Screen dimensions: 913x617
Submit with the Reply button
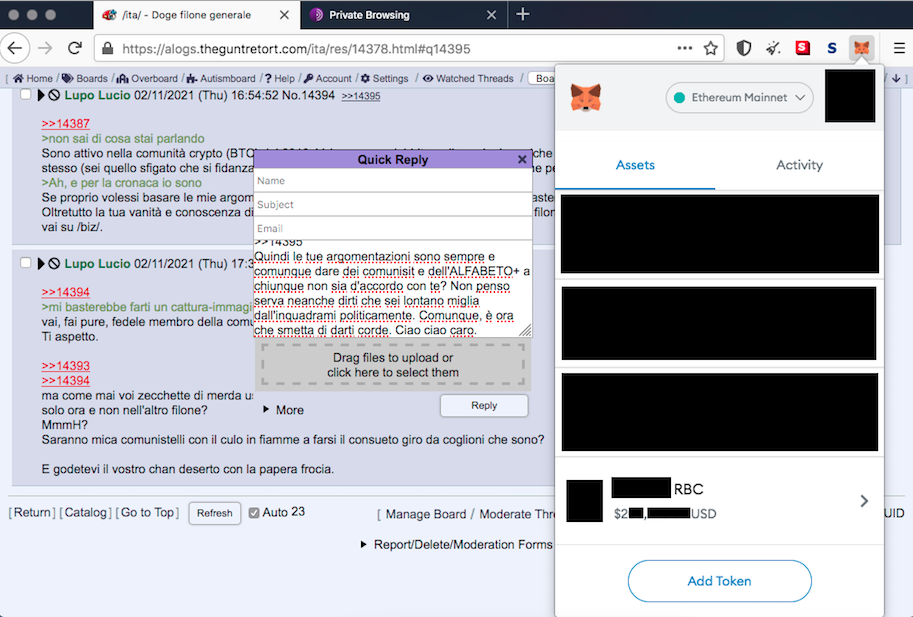pyautogui.click(x=484, y=405)
